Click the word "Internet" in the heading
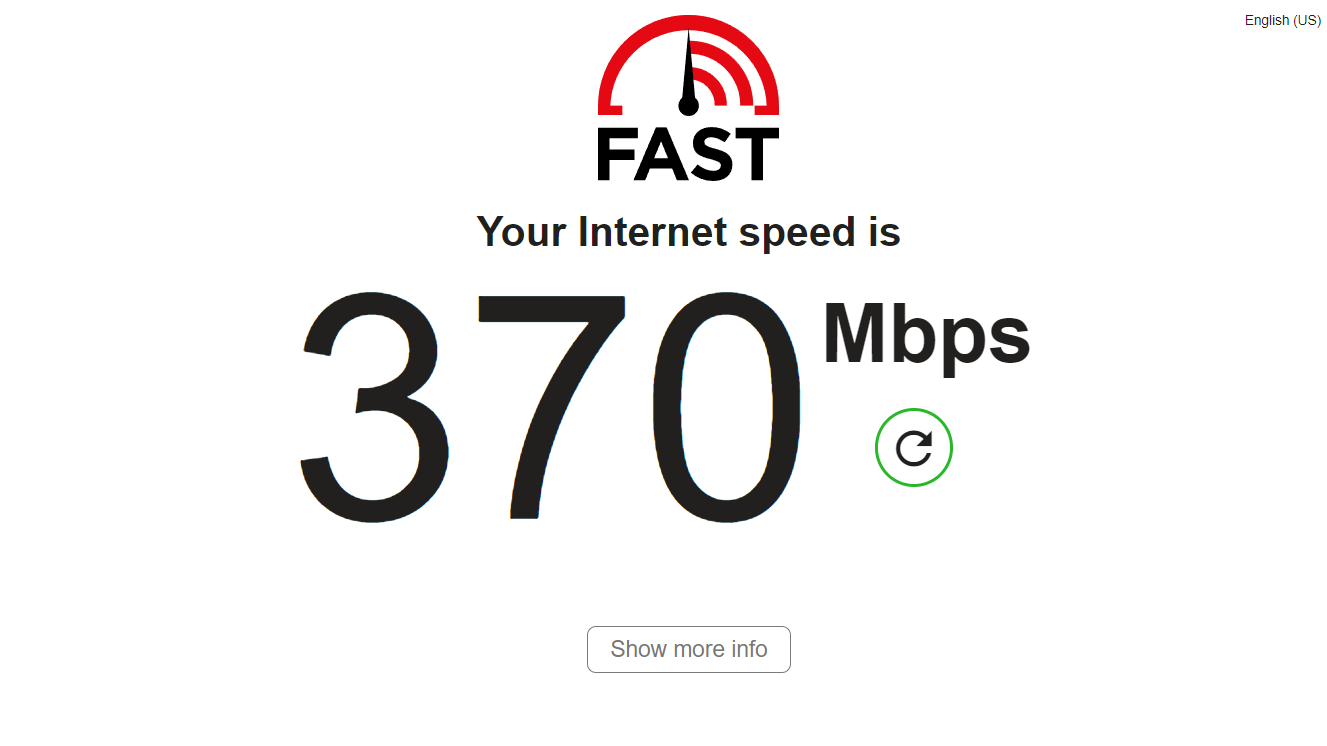The image size is (1327, 746). click(x=653, y=231)
